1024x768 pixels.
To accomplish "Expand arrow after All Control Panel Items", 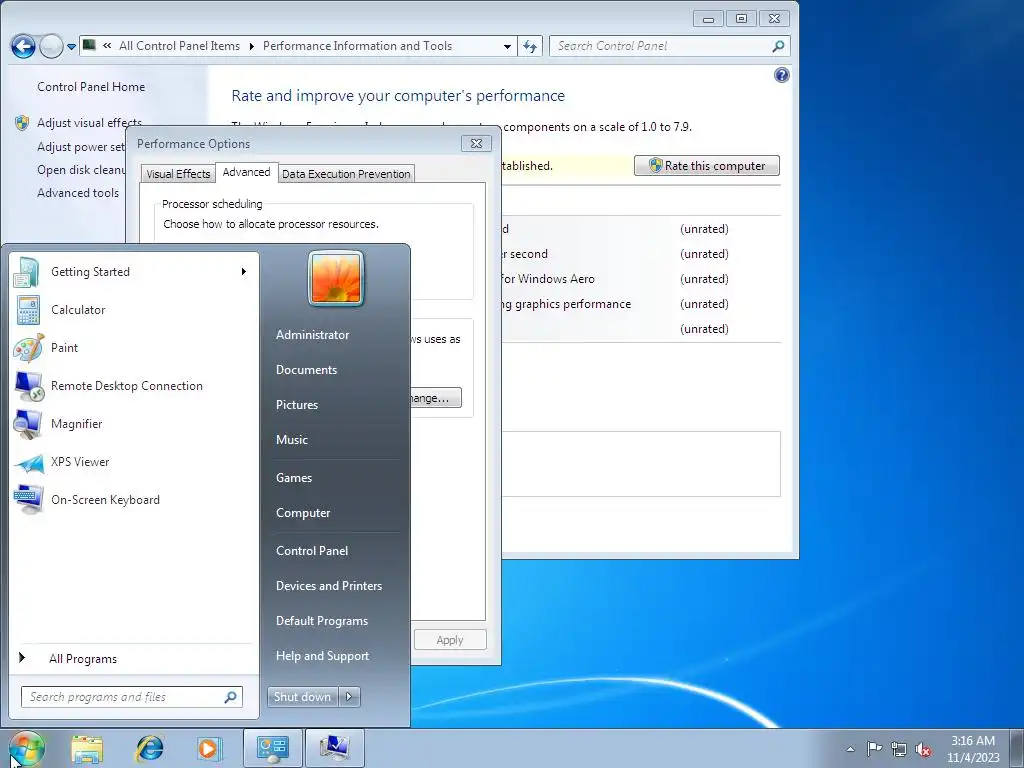I will click(251, 46).
